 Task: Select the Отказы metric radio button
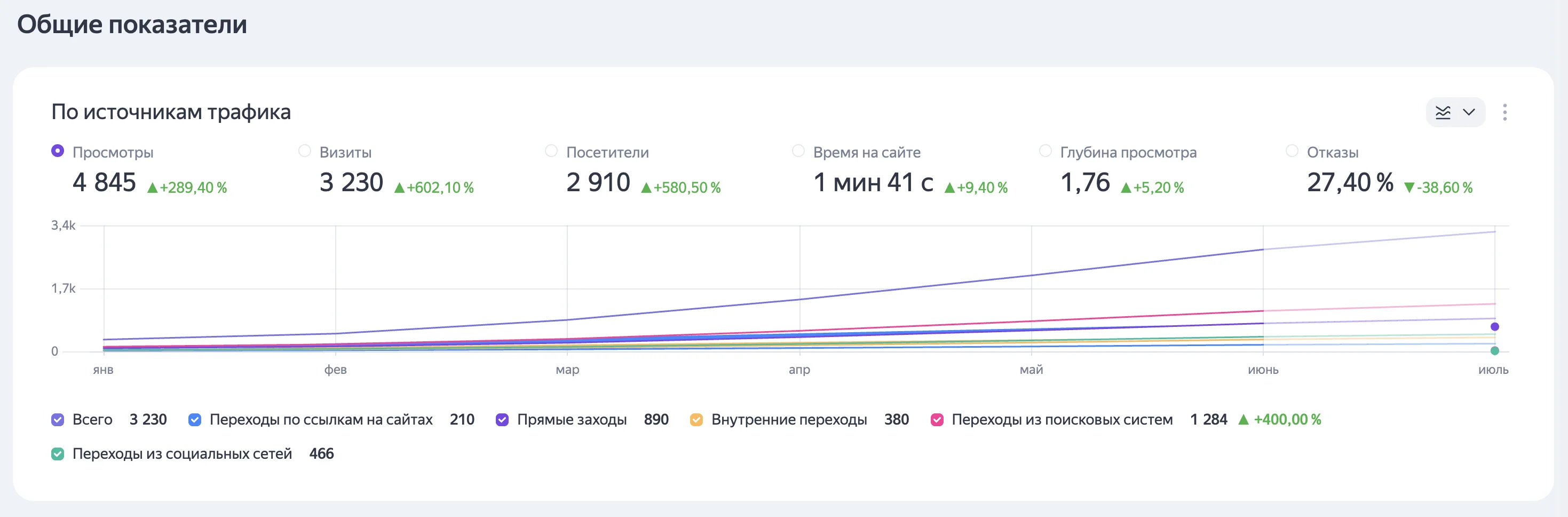coord(1292,151)
